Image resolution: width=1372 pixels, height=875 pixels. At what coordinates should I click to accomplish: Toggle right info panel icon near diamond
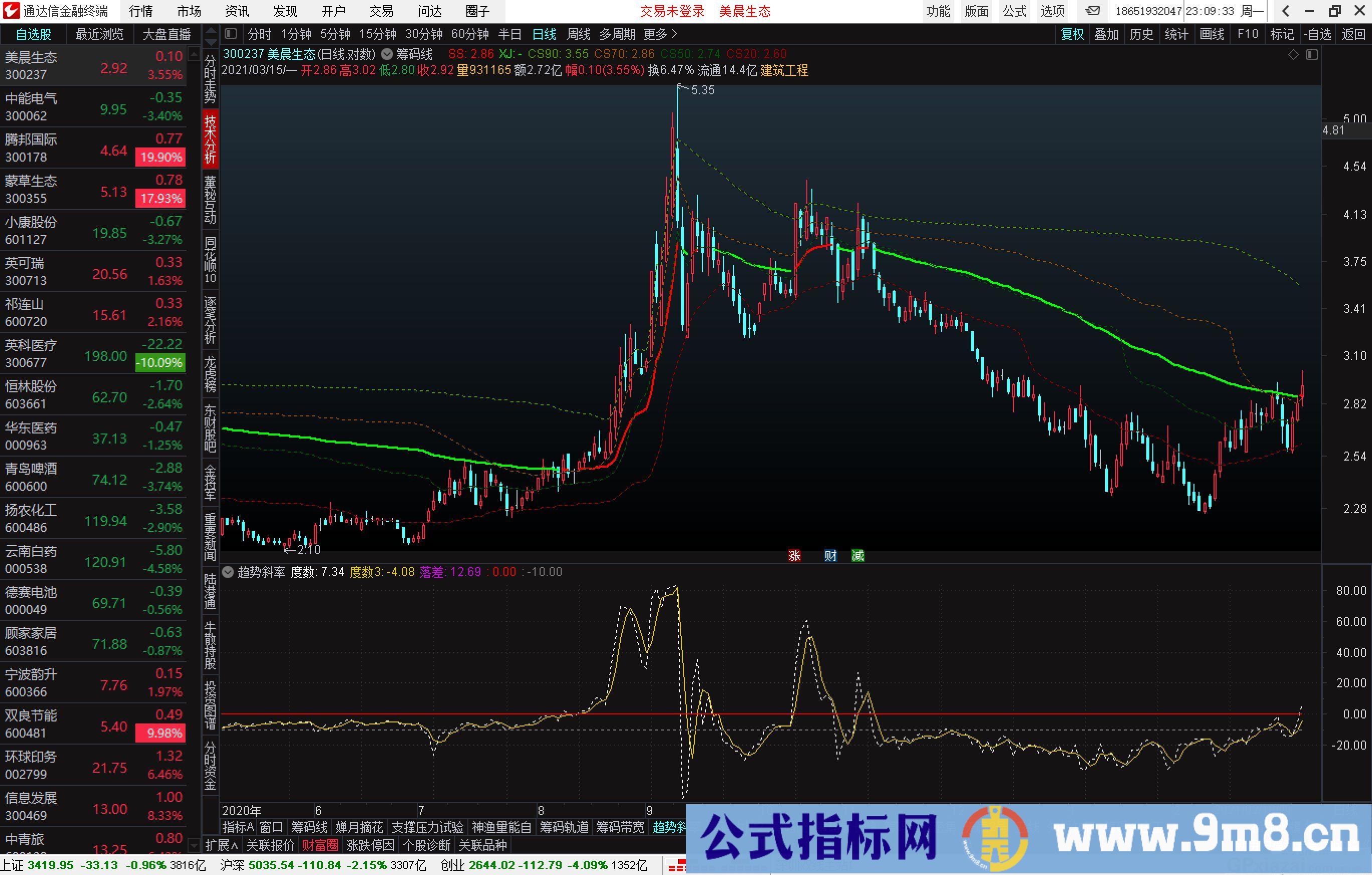(x=1312, y=55)
